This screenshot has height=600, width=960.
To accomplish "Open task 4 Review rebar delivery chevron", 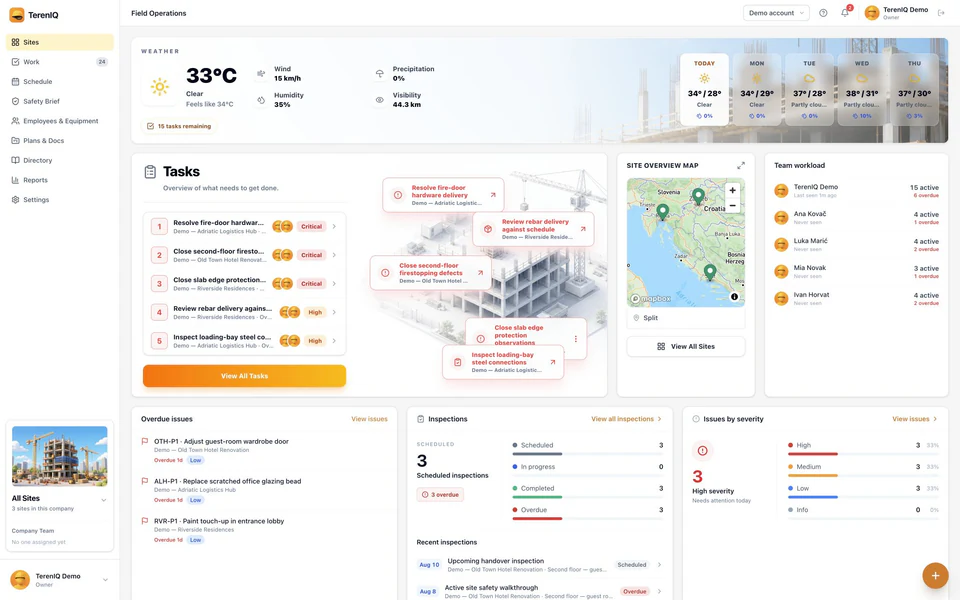I will click(x=334, y=312).
